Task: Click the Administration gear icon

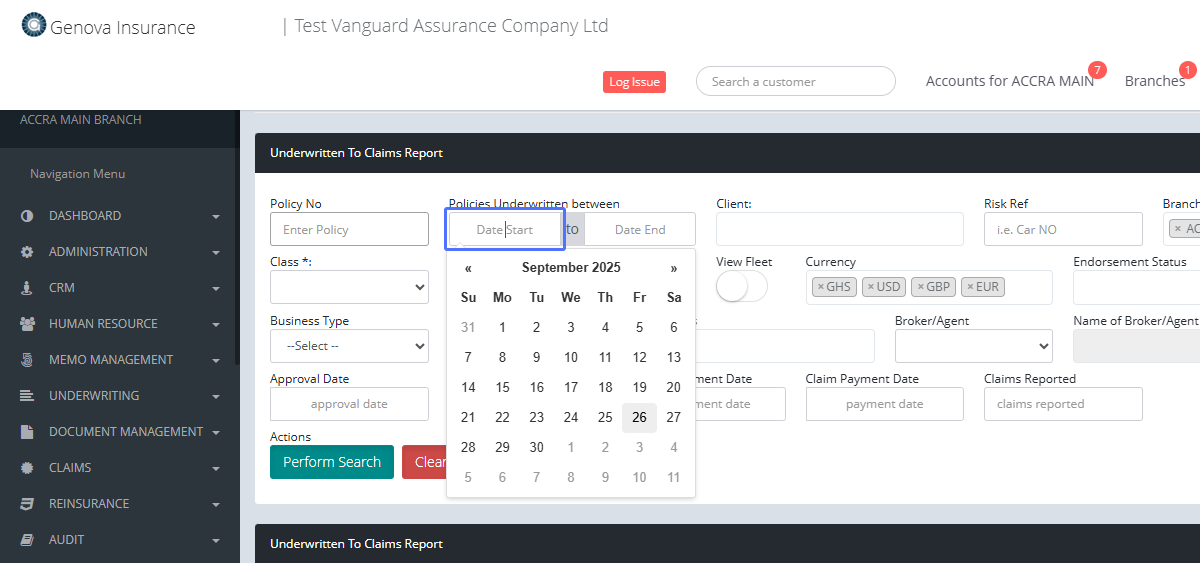Action: [27, 252]
